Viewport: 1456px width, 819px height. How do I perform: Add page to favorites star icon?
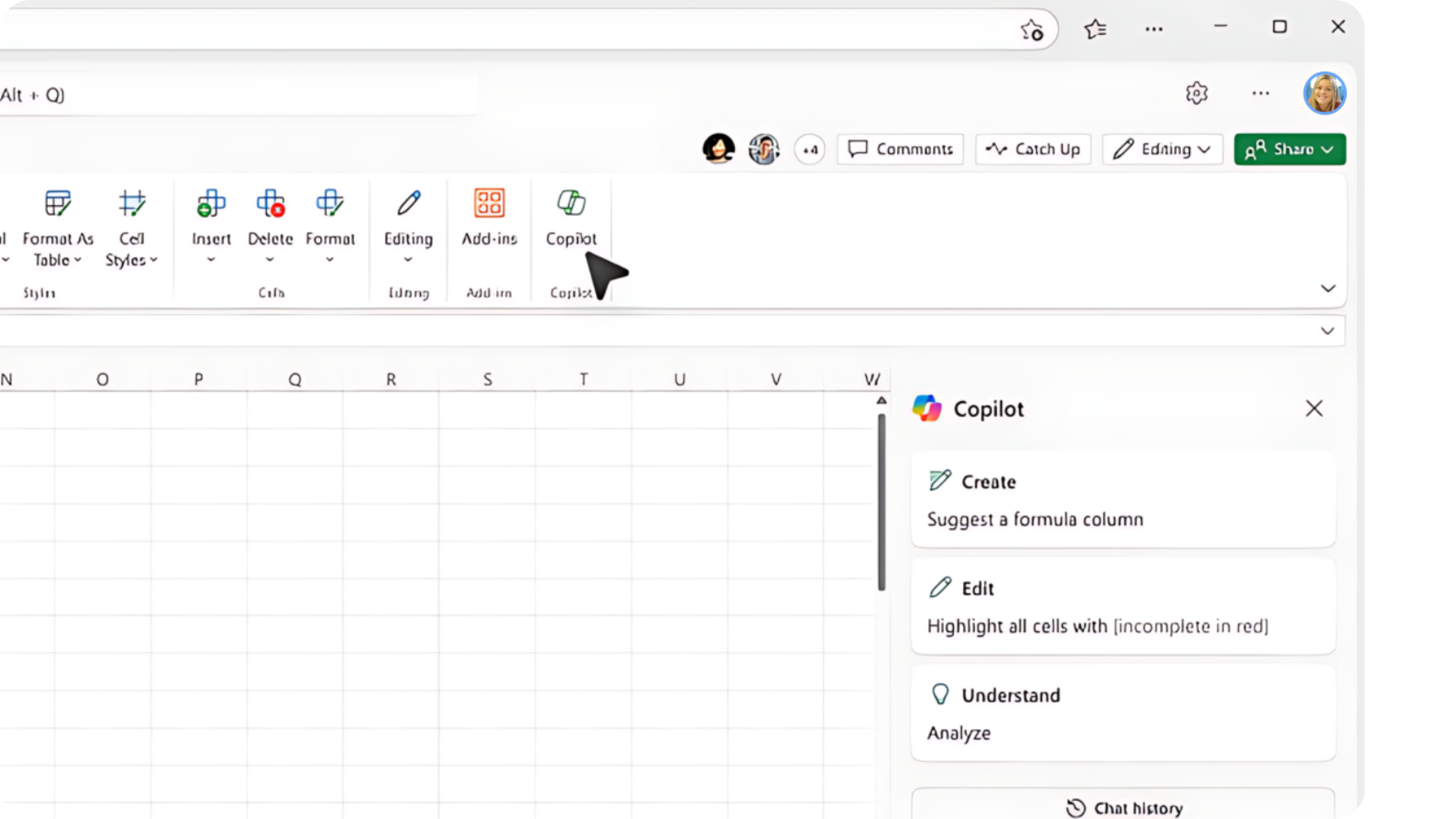click(1031, 30)
